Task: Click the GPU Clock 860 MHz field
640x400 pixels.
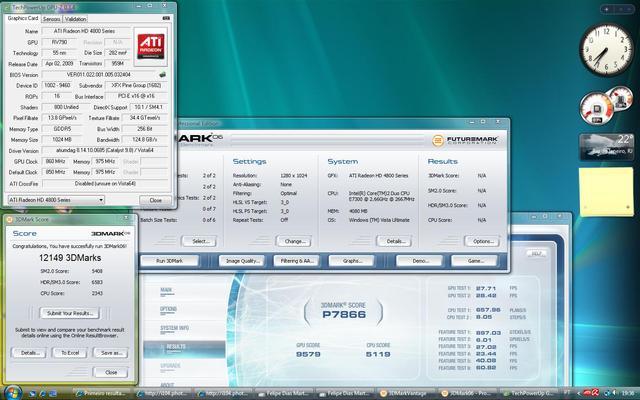Action: (x=57, y=162)
